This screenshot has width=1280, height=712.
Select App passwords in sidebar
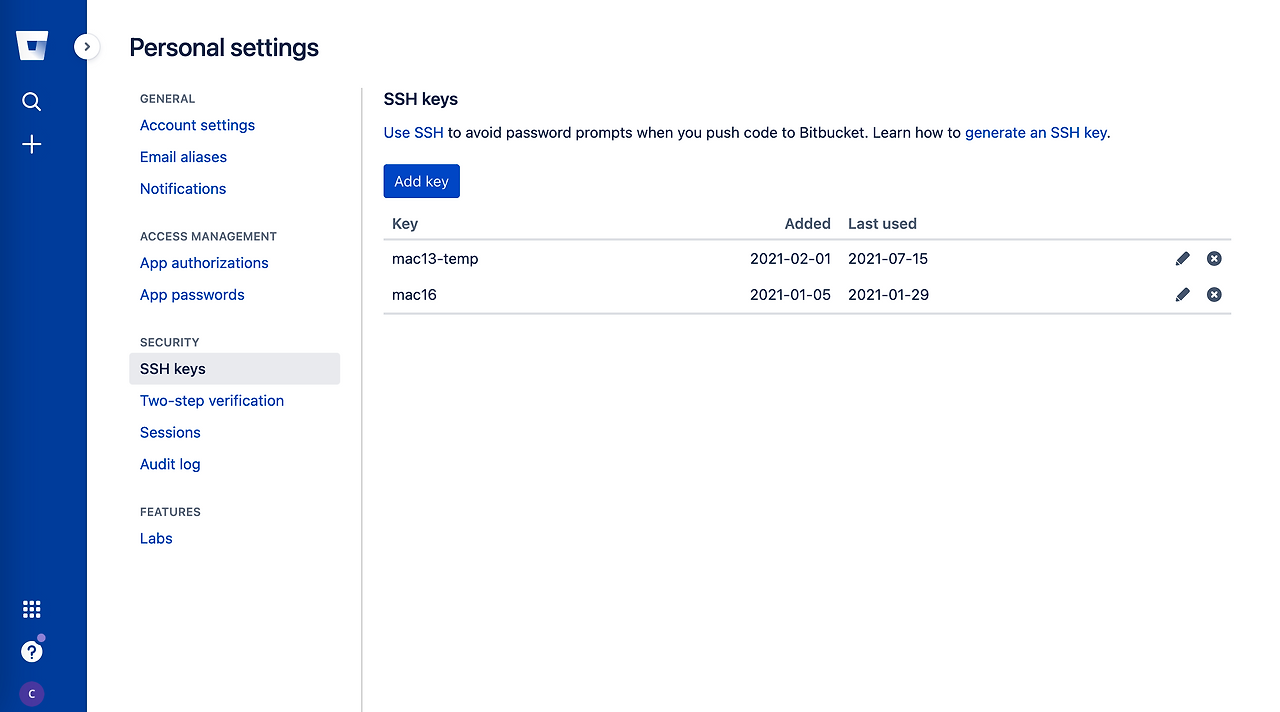click(192, 295)
